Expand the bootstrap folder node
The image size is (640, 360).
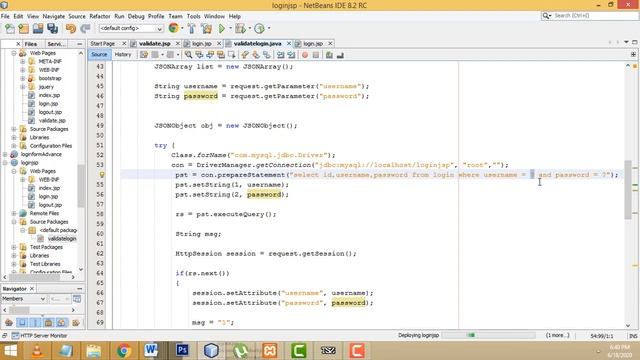(22, 78)
